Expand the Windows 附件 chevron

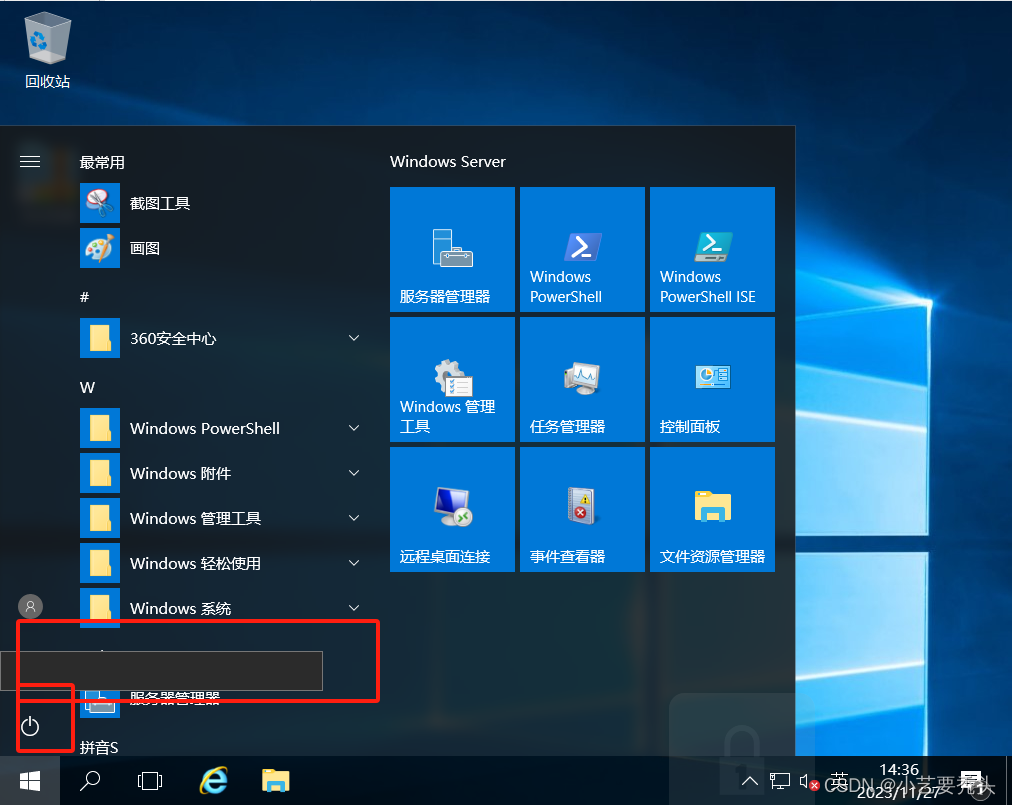point(354,473)
